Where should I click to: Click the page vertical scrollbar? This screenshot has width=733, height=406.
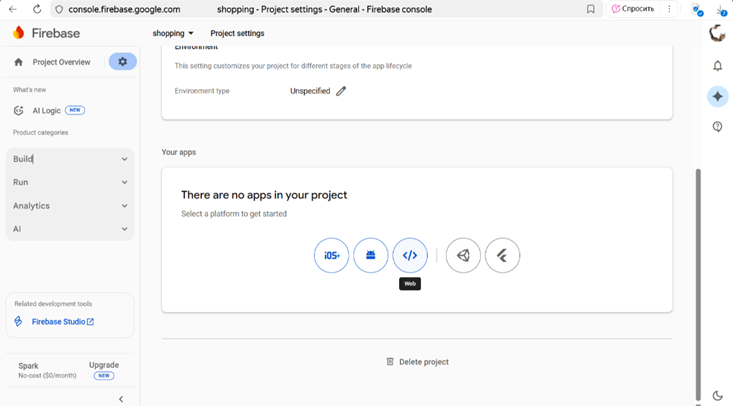(x=698, y=284)
